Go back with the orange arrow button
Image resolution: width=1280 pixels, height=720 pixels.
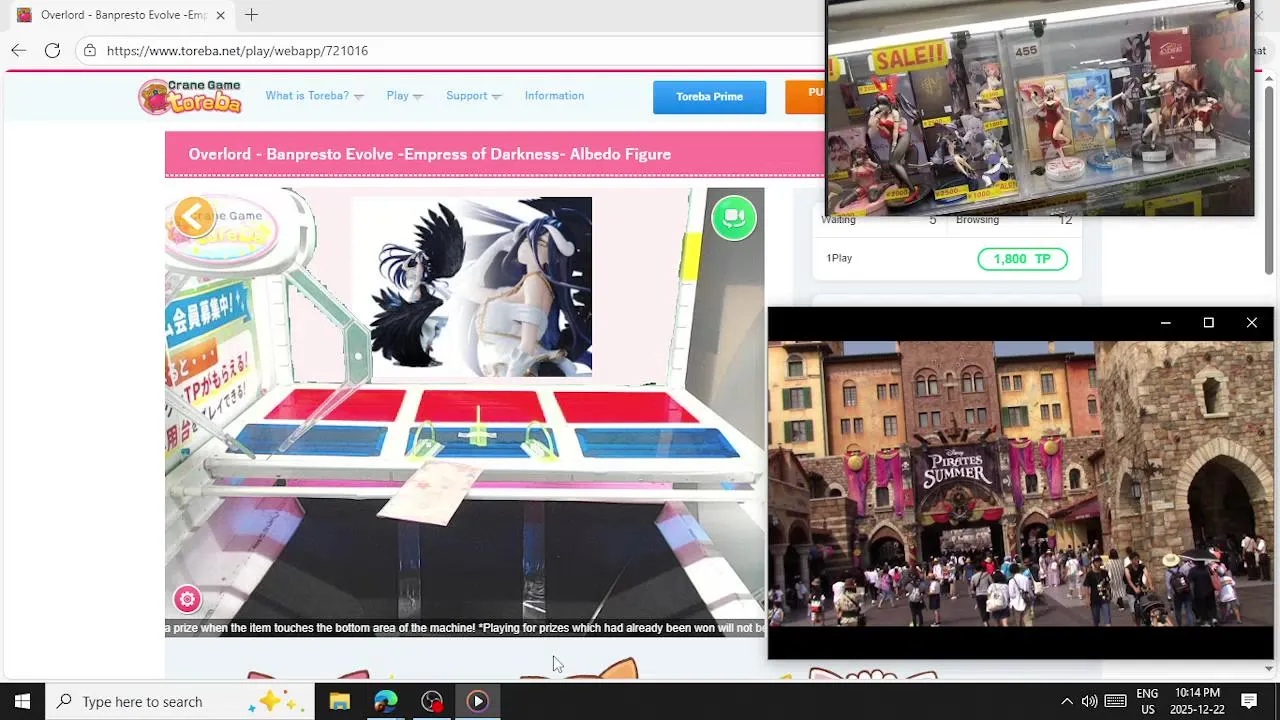193,216
